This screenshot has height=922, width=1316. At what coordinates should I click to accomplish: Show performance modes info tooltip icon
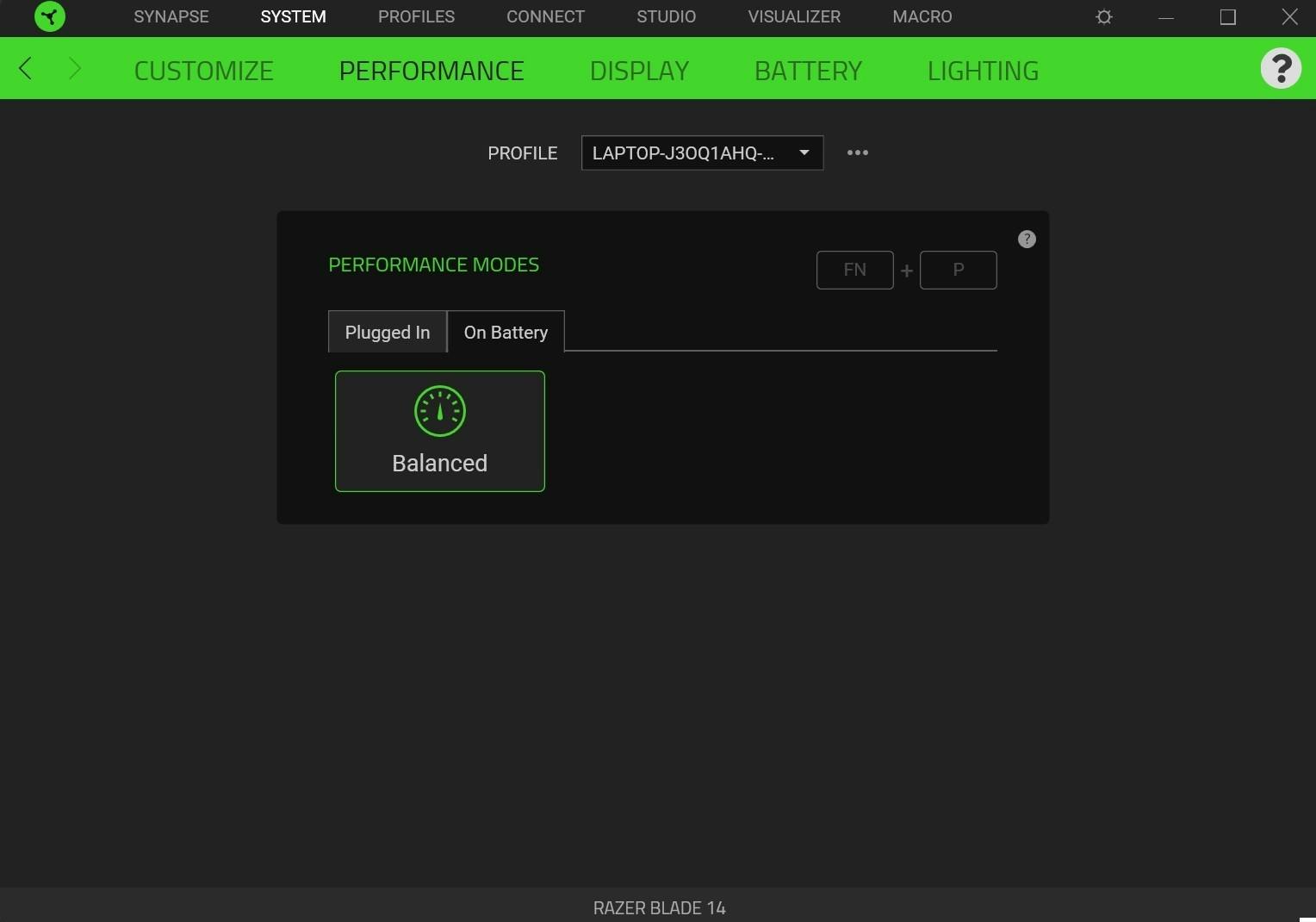(1027, 240)
